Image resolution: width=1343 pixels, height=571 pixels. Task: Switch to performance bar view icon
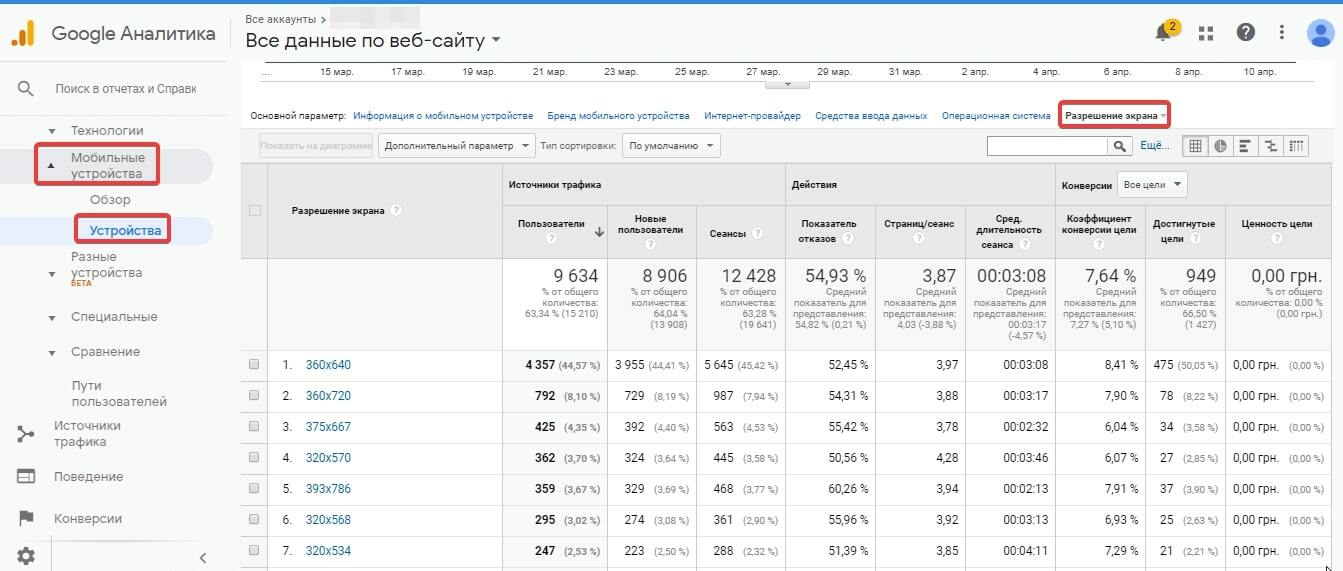coord(1246,146)
